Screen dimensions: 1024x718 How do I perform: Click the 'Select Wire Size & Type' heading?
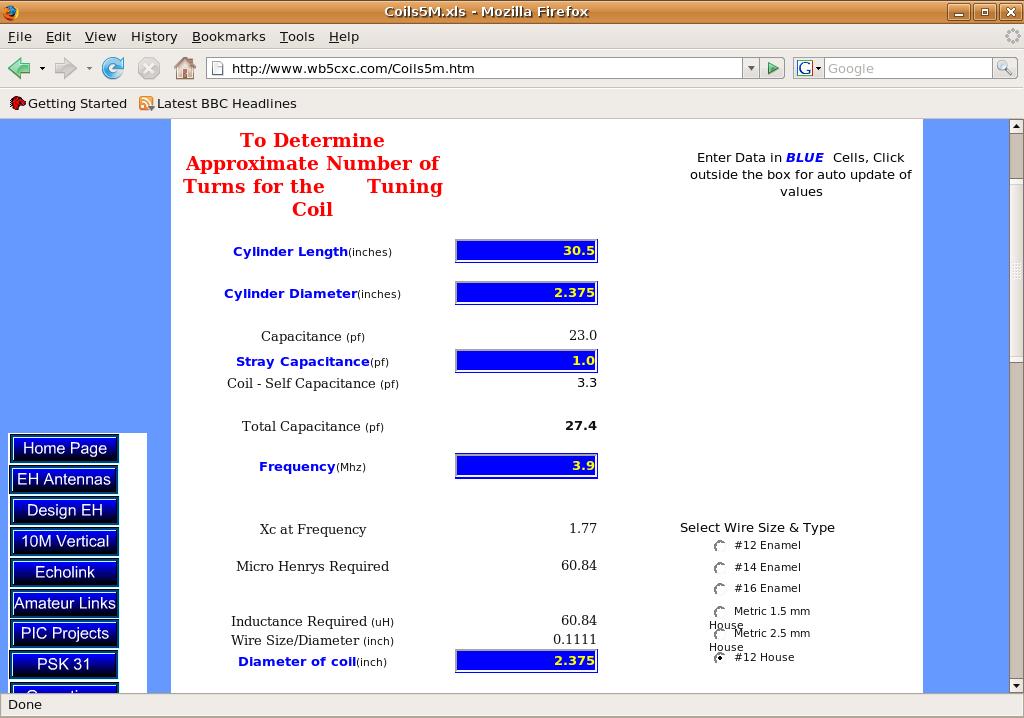(757, 527)
